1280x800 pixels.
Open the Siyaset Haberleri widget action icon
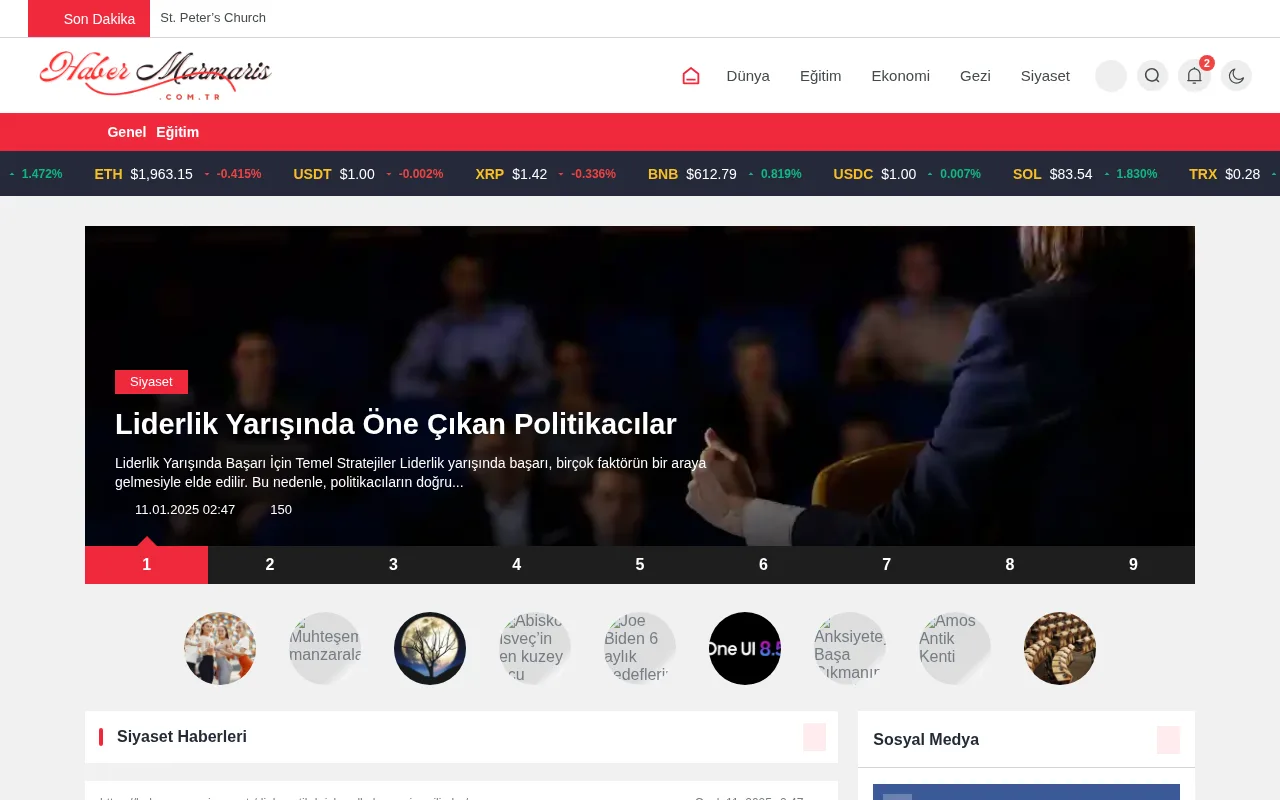(815, 736)
